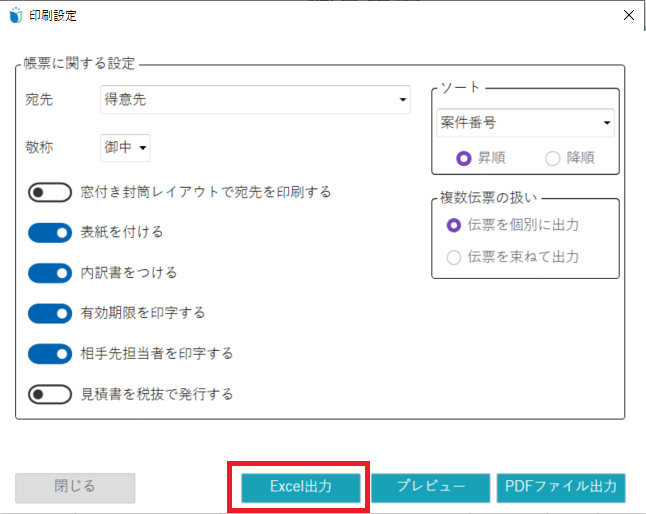The image size is (646, 514).
Task: Select 伝票を束ねて出力 option
Action: [454, 257]
